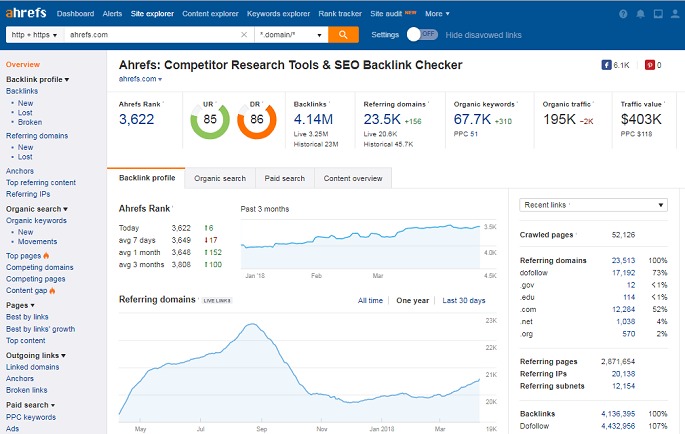Open Organic keywords in sidebar

[36, 221]
